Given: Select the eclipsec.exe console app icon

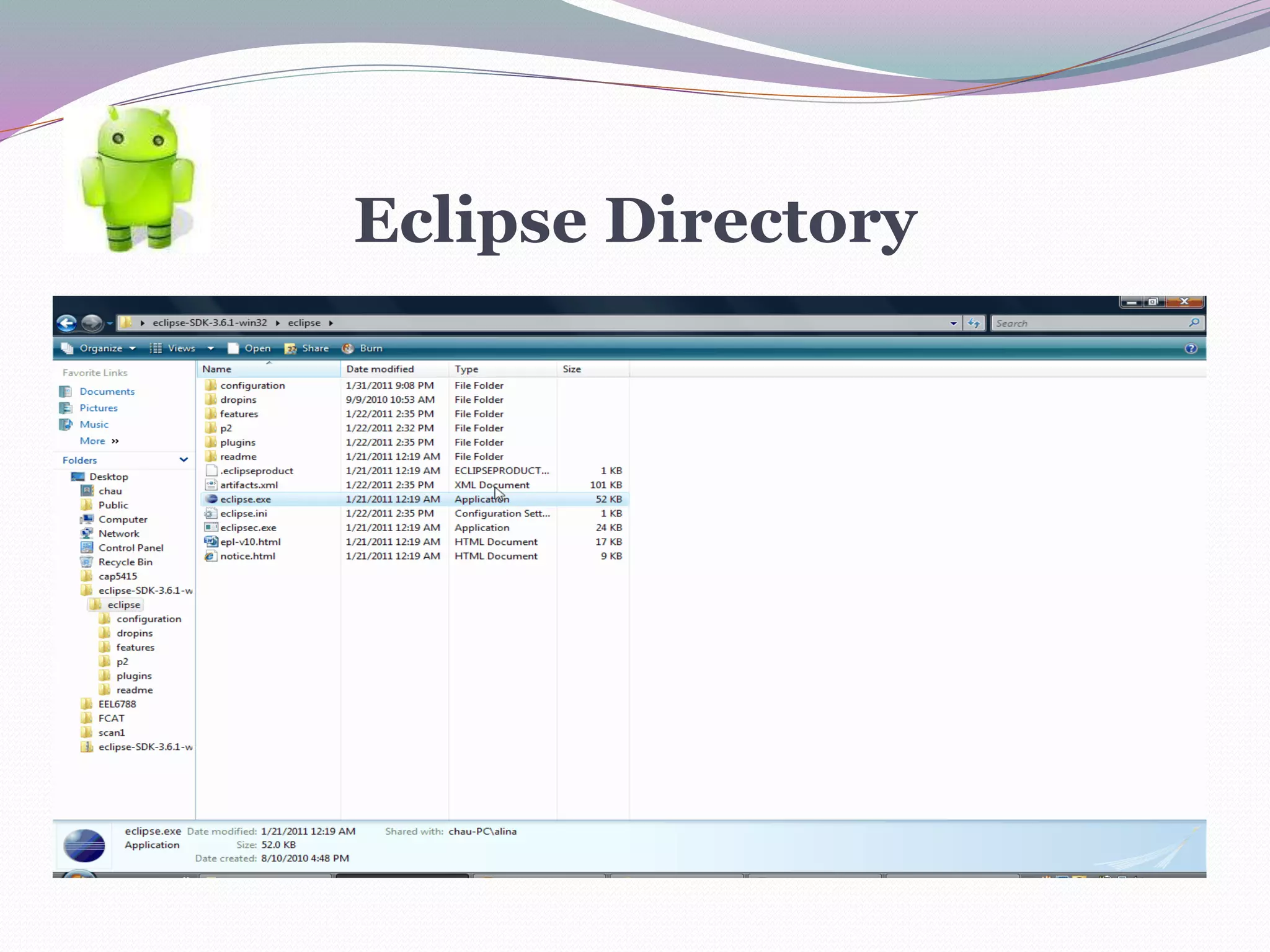Looking at the screenshot, I should pyautogui.click(x=211, y=527).
